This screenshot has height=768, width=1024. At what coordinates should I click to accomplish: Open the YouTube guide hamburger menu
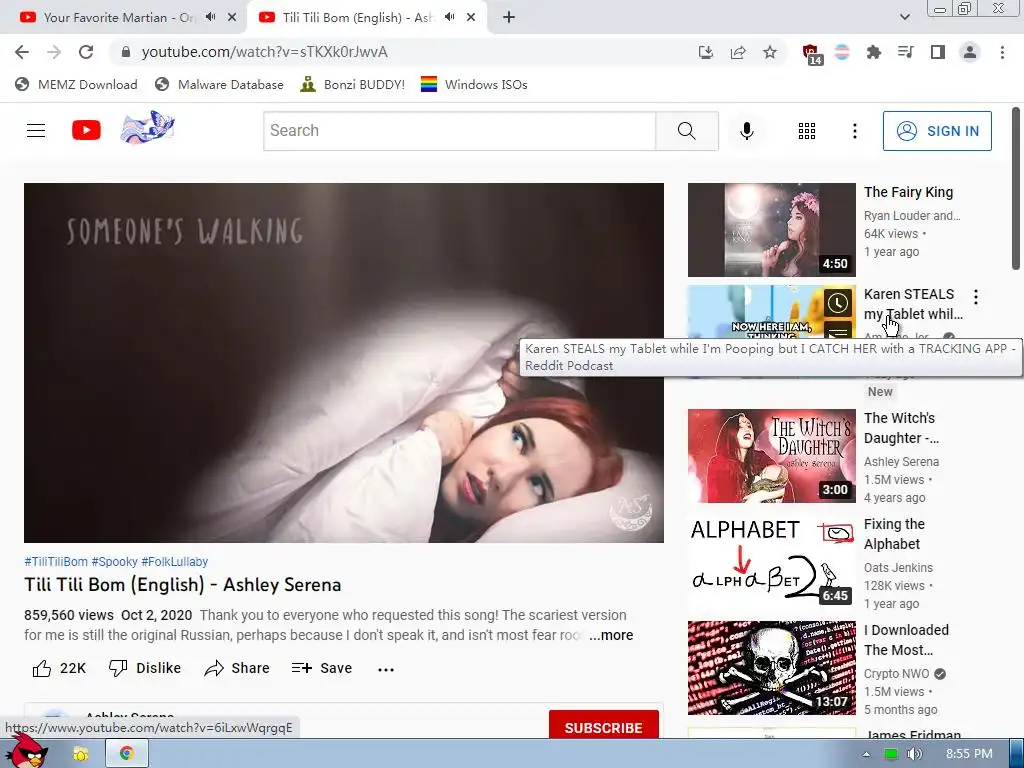click(x=36, y=131)
